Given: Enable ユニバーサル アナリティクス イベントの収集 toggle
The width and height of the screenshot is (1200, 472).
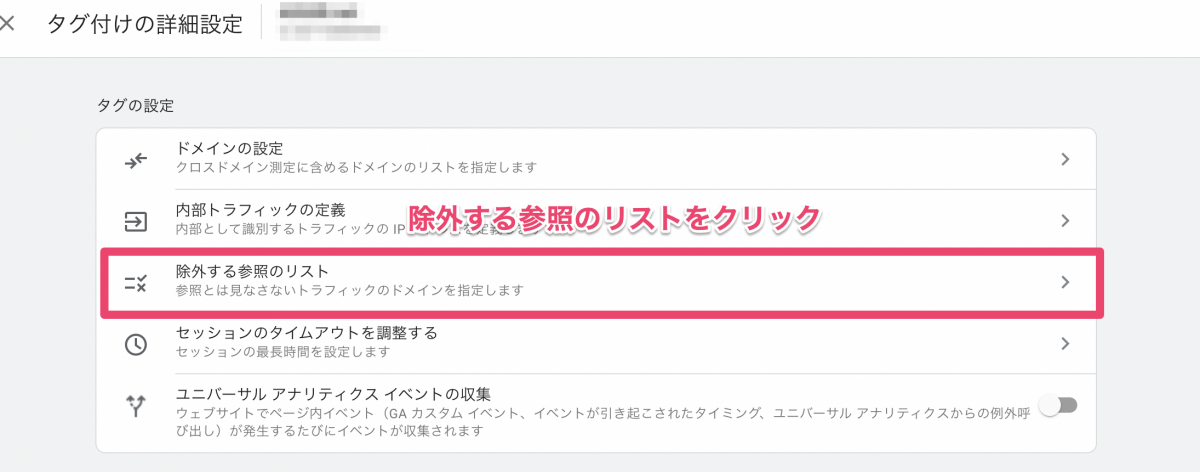Looking at the screenshot, I should [1058, 405].
